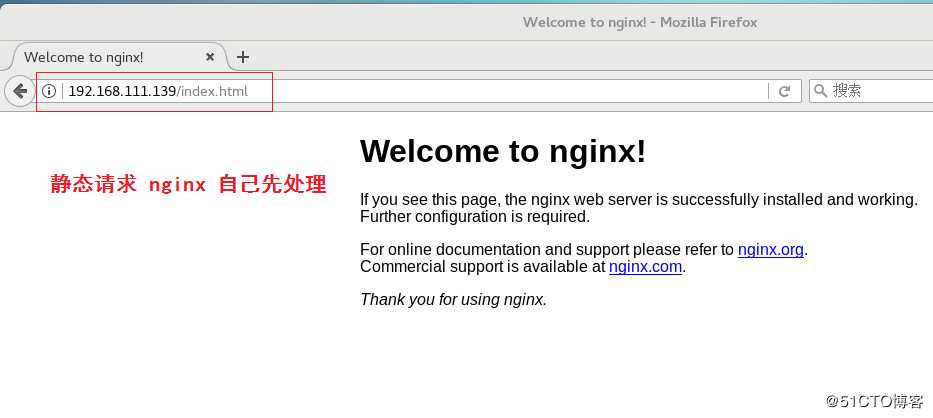Close the Welcome to nginx! tab
Viewport: 933px width, 418px height.
209,57
